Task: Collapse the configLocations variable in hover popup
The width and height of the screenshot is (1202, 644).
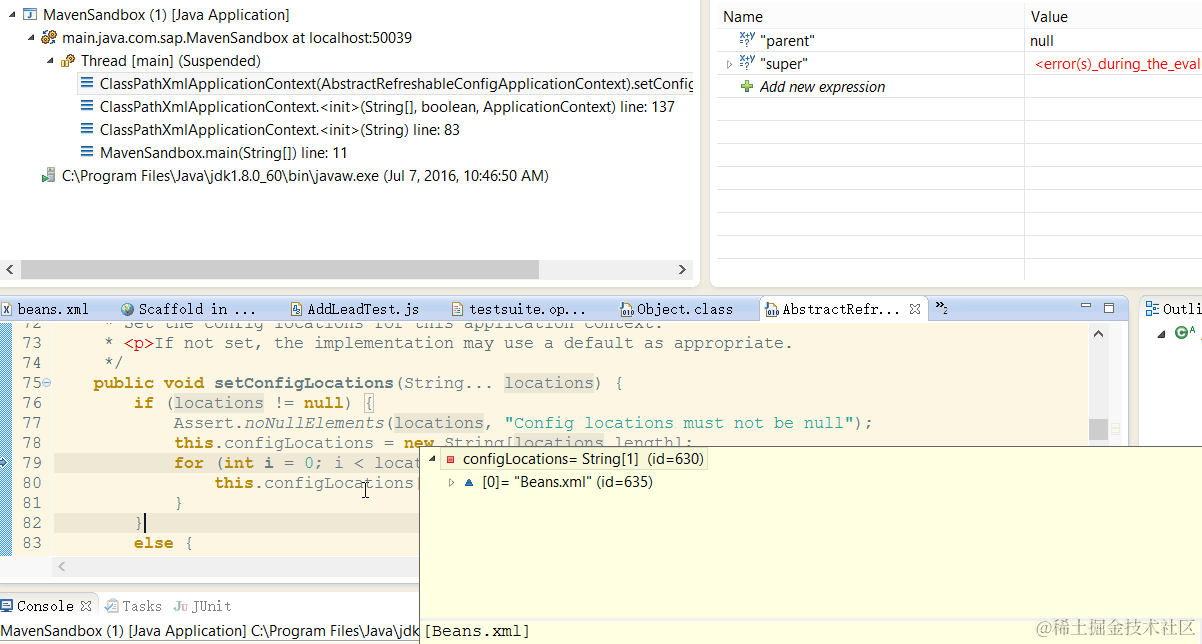Action: pyautogui.click(x=432, y=459)
